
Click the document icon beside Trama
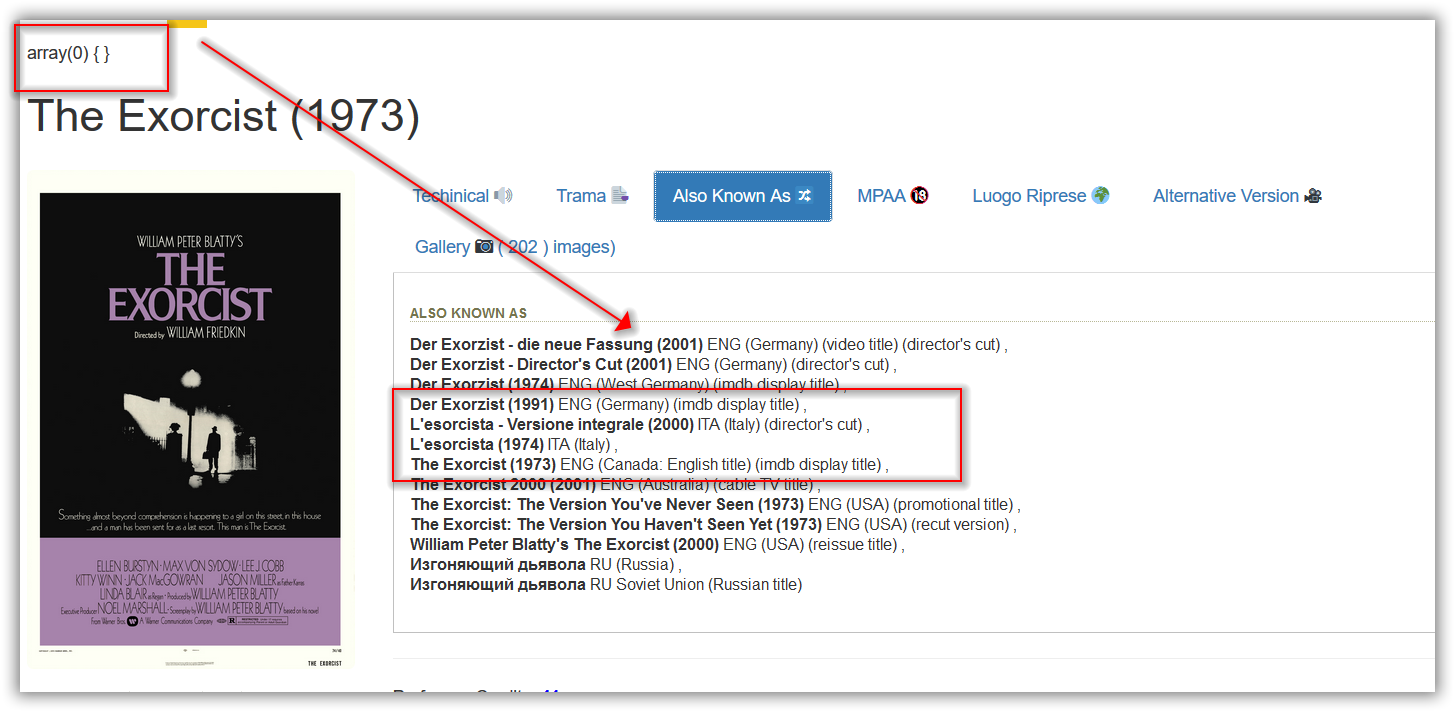[620, 196]
